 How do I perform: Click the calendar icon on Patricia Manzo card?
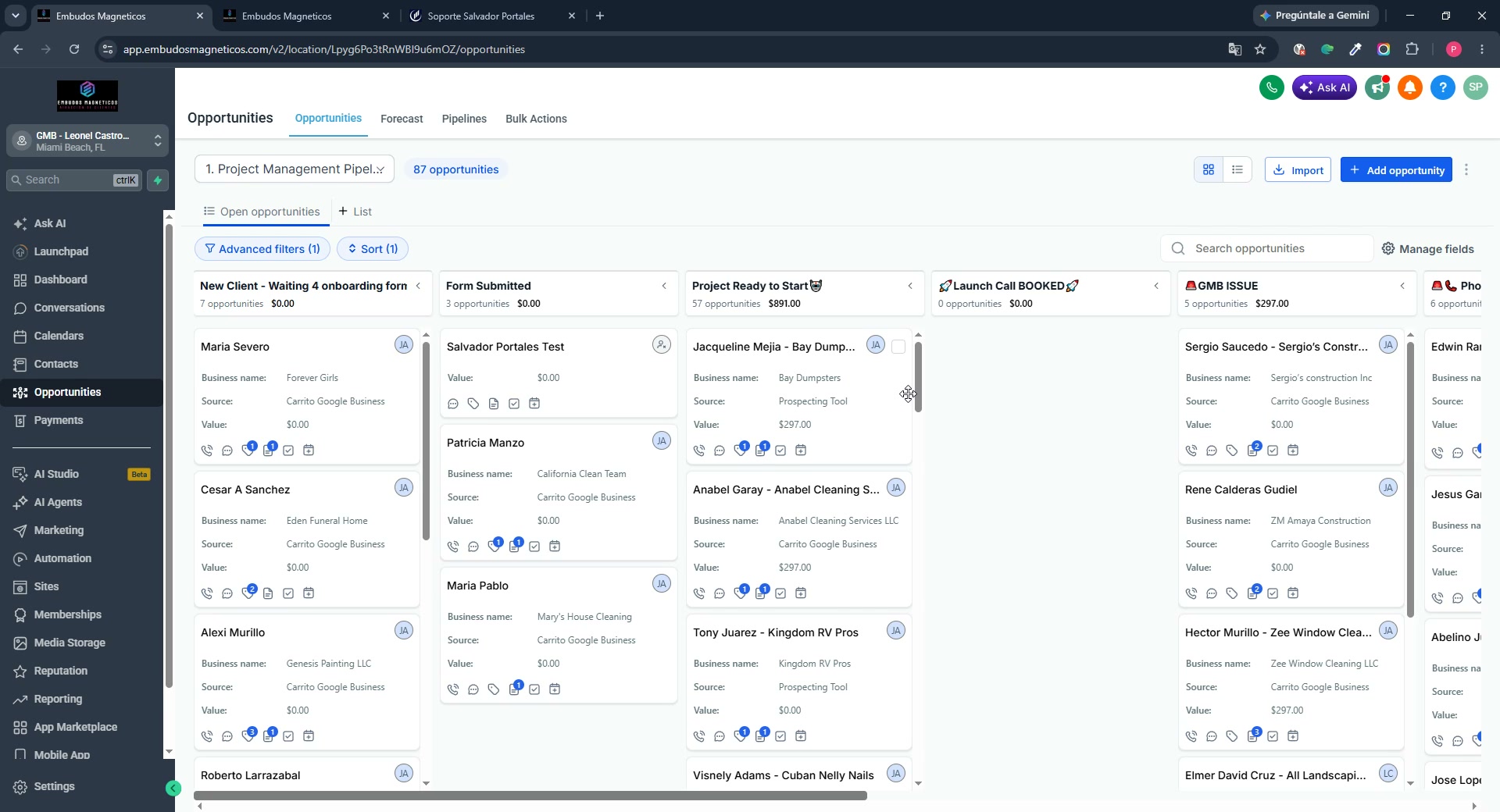tap(555, 547)
